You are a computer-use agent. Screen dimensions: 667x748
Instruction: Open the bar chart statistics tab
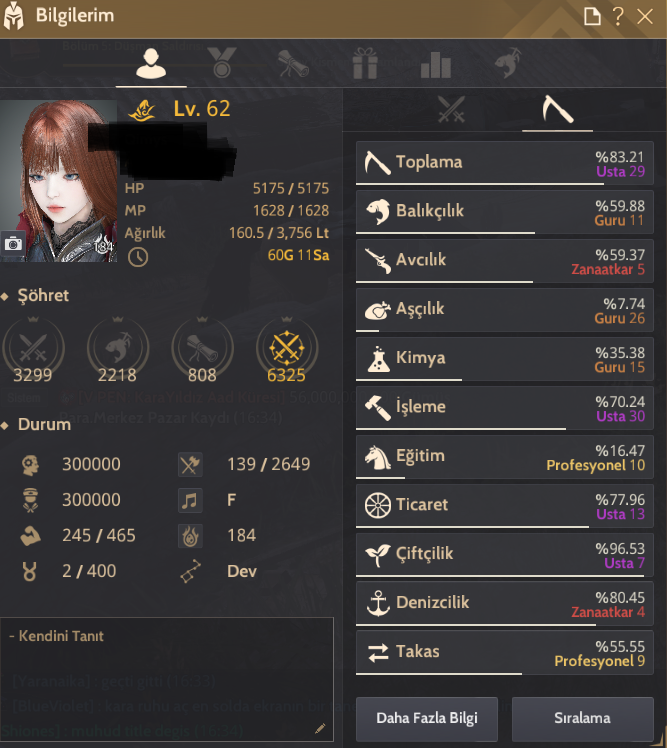[436, 64]
